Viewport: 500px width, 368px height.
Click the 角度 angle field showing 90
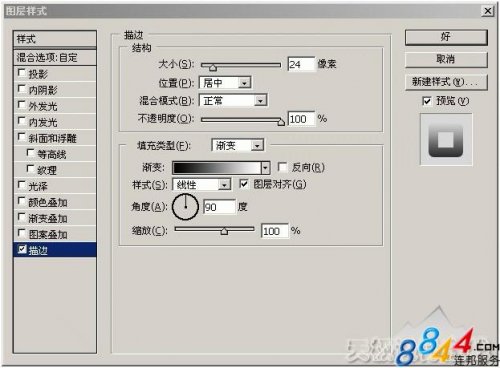coord(219,207)
